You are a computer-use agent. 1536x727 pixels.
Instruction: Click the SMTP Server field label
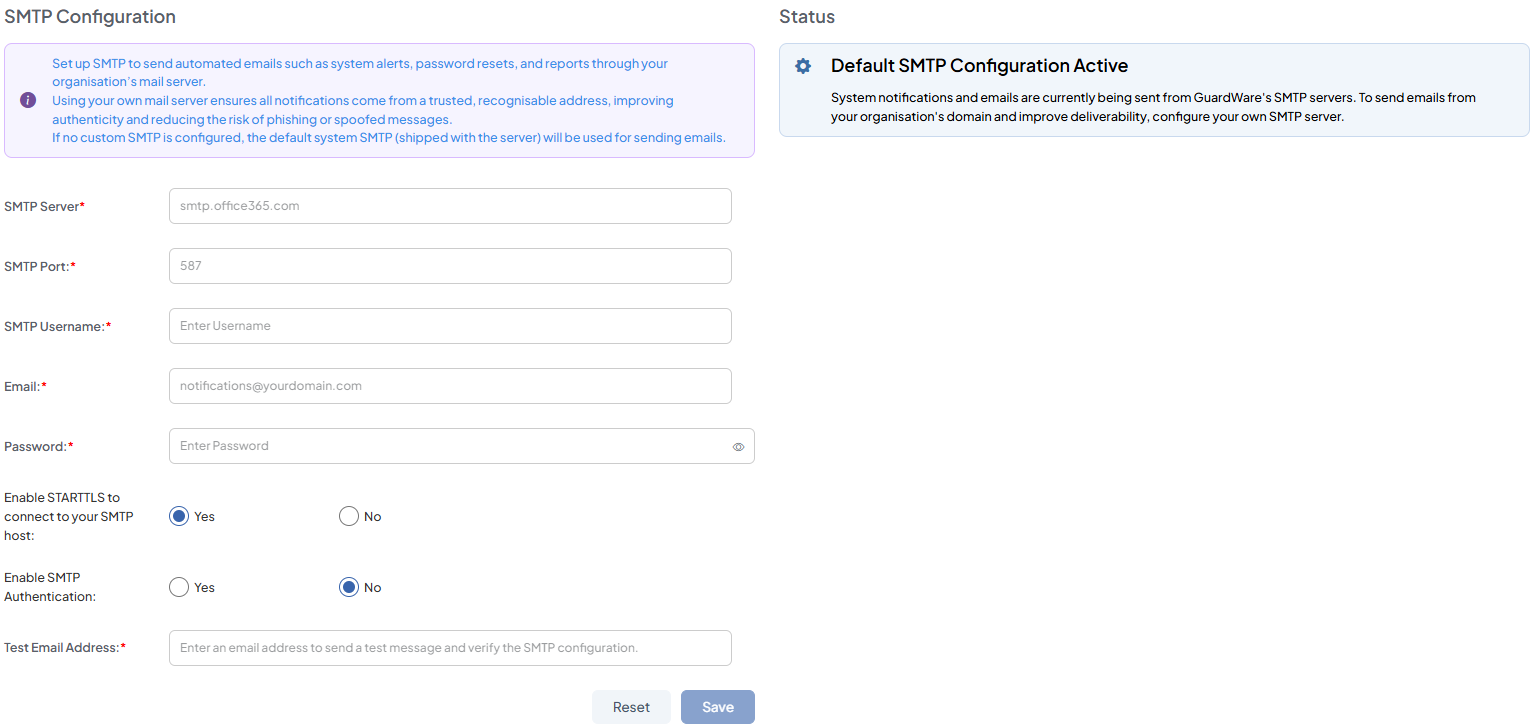click(x=44, y=206)
